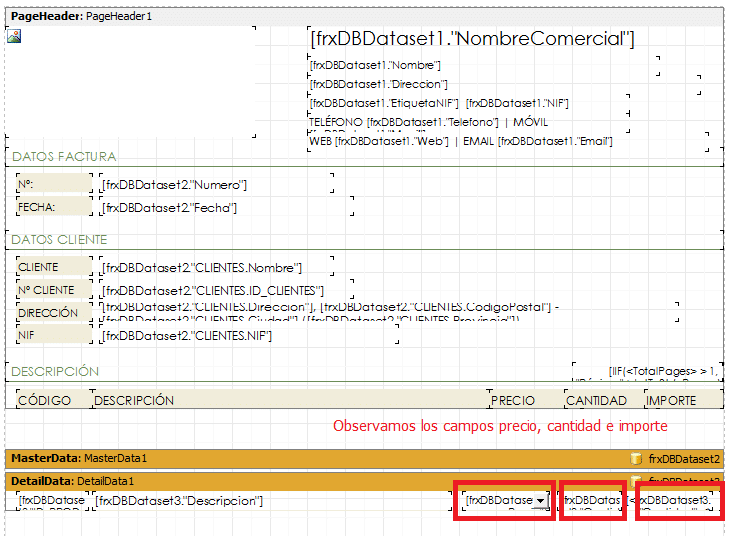The image size is (729, 536).
Task: Select the DIRECCIÓN label box
Action: 54,312
